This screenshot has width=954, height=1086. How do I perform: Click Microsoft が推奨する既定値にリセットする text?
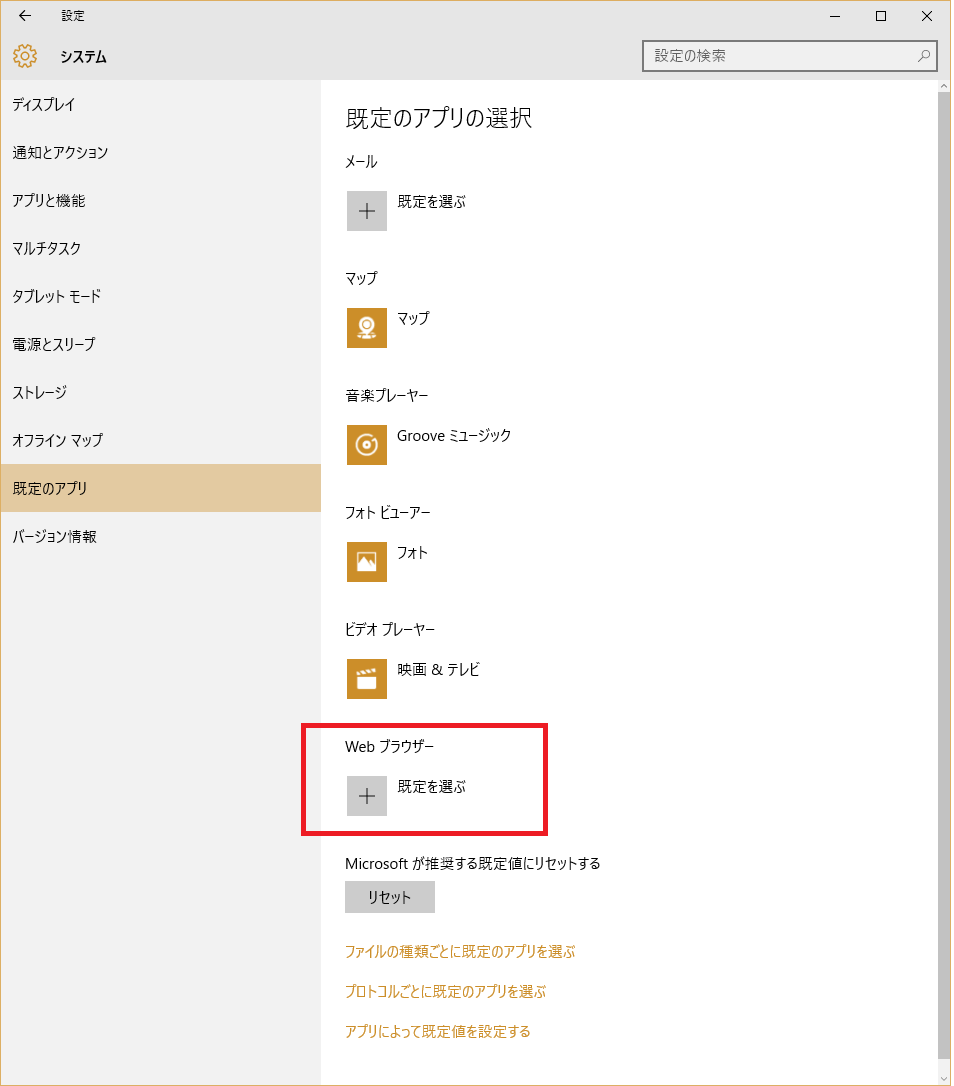472,864
